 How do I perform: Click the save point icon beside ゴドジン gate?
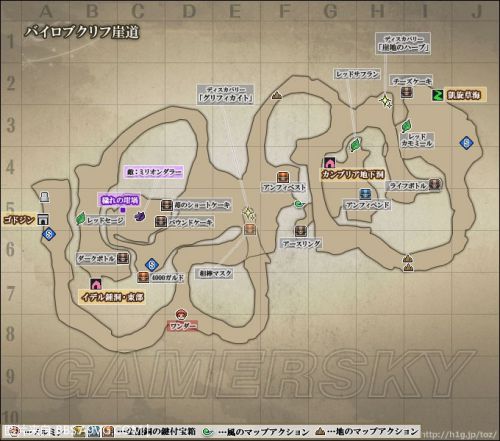(49, 234)
